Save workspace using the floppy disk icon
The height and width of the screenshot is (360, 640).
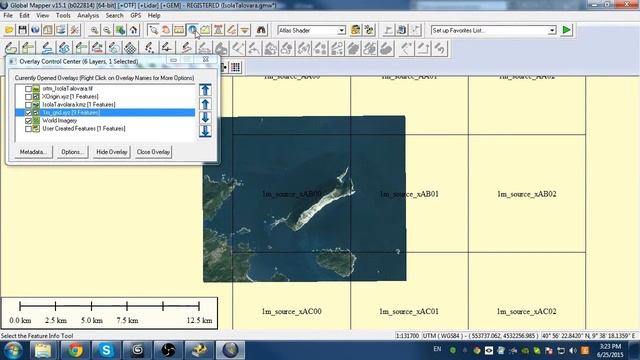point(22,30)
